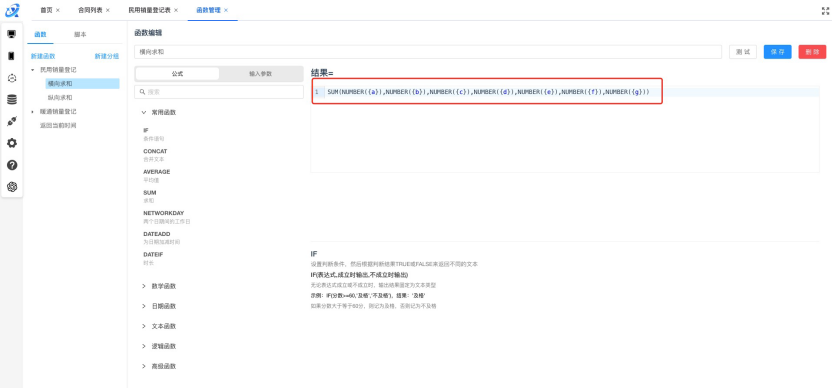Switch to the 首页 tab
The width and height of the screenshot is (832, 388).
tap(47, 10)
